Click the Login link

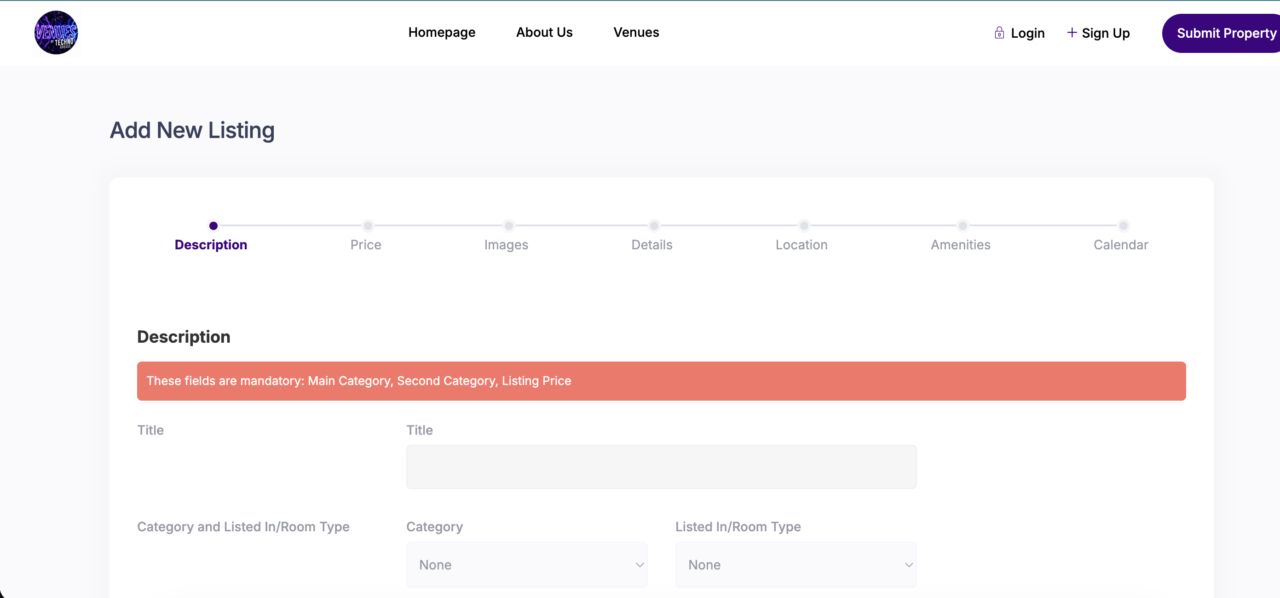pyautogui.click(x=1027, y=33)
